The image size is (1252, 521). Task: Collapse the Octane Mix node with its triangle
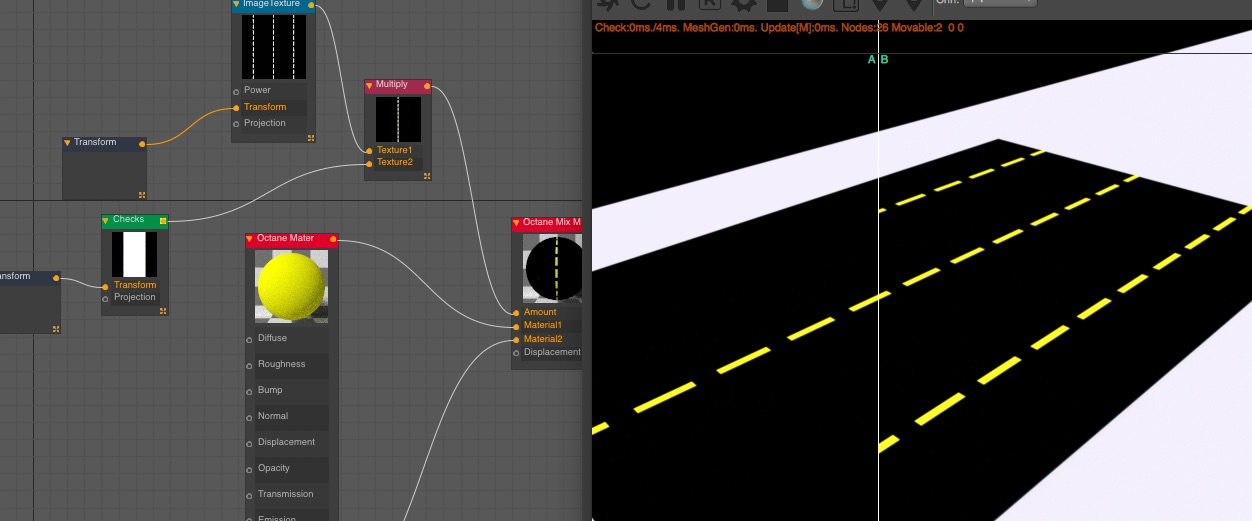pos(516,223)
